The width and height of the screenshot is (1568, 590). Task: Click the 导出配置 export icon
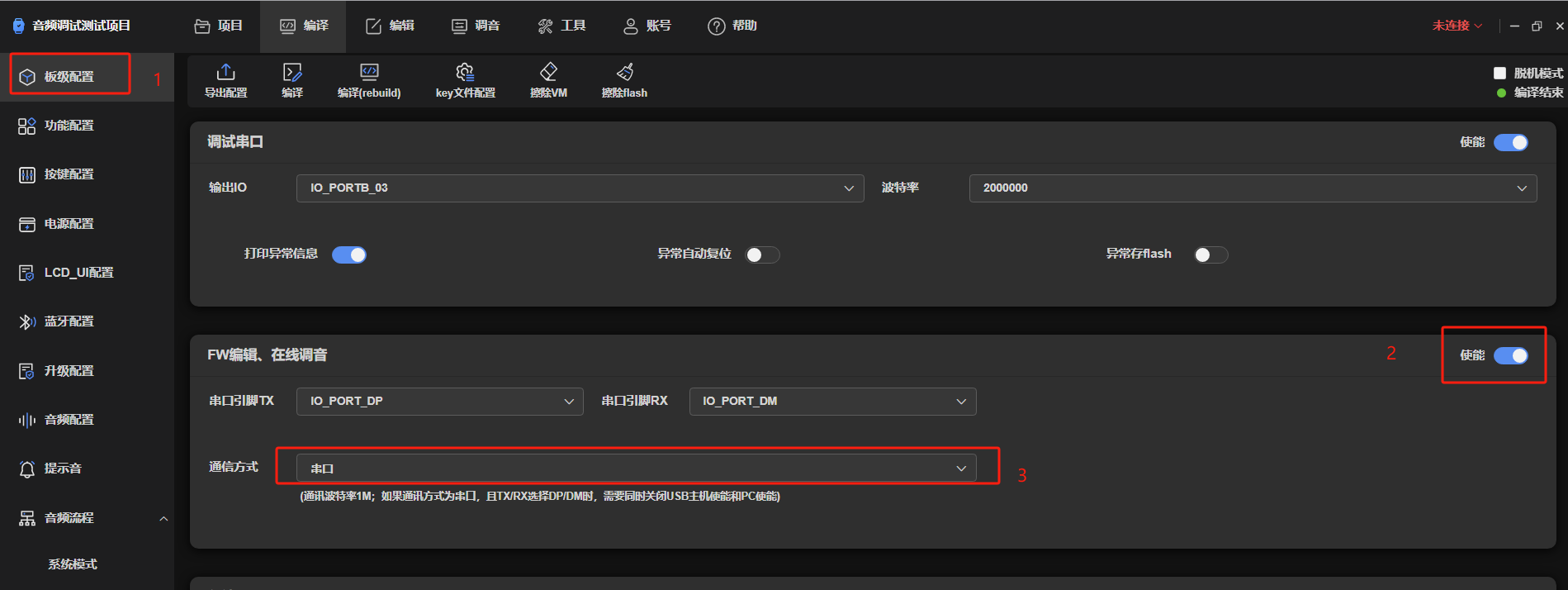point(225,73)
